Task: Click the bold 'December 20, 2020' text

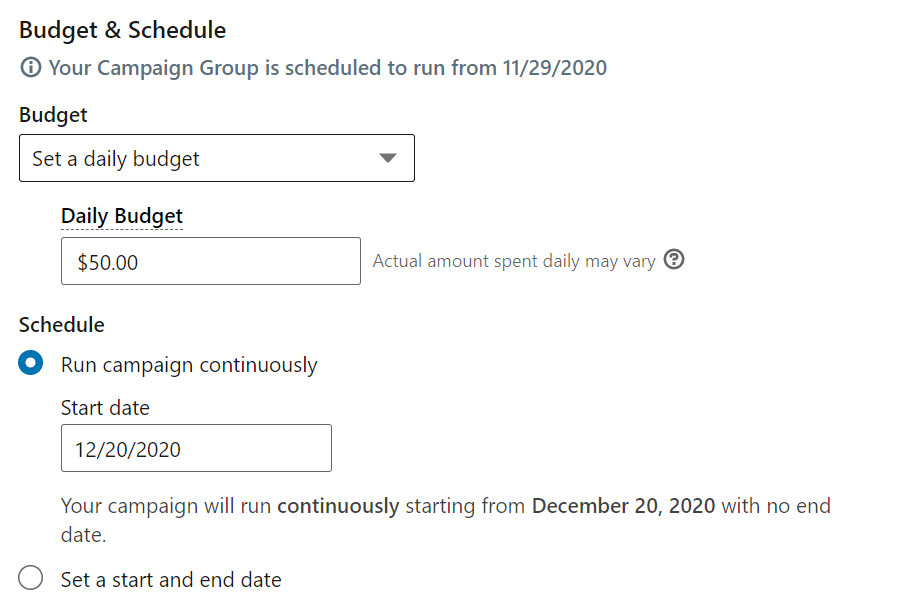Action: [624, 506]
